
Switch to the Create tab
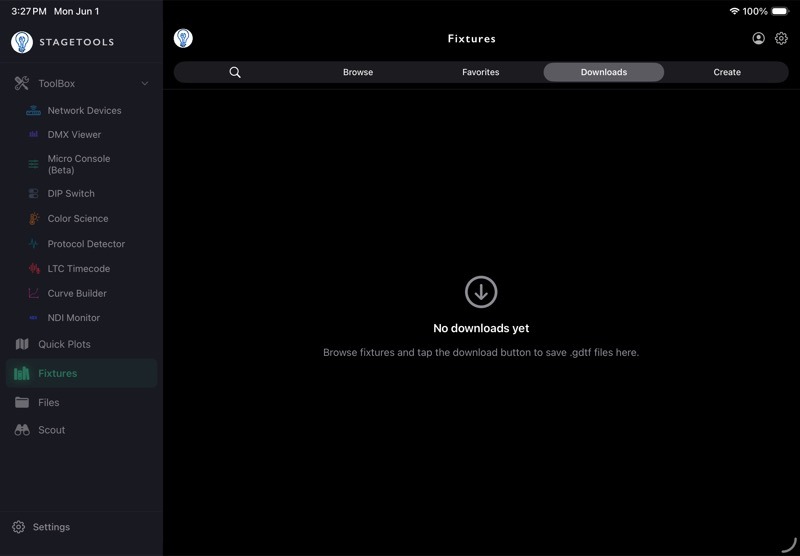[727, 72]
